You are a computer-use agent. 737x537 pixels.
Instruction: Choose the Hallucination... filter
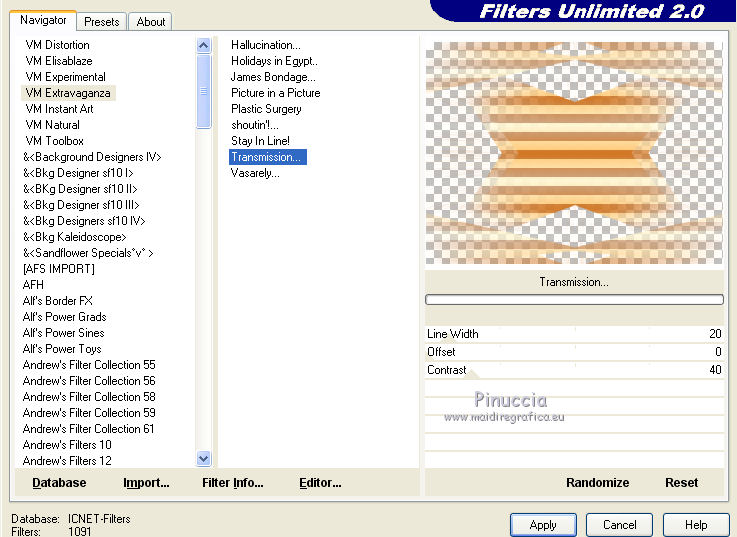tap(266, 45)
